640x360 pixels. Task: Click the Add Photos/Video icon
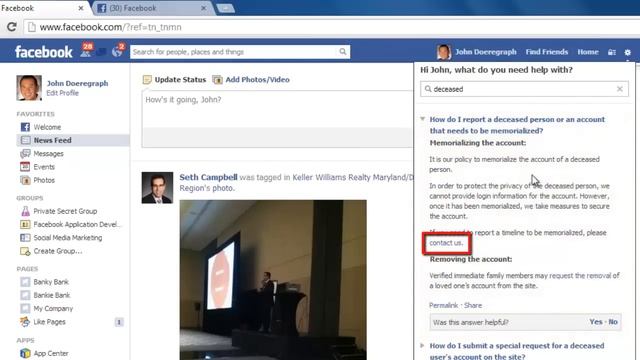pos(218,80)
